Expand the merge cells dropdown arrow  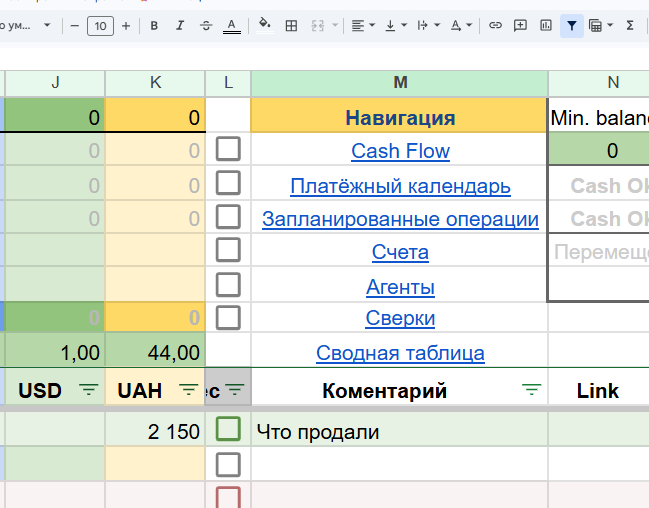point(335,26)
